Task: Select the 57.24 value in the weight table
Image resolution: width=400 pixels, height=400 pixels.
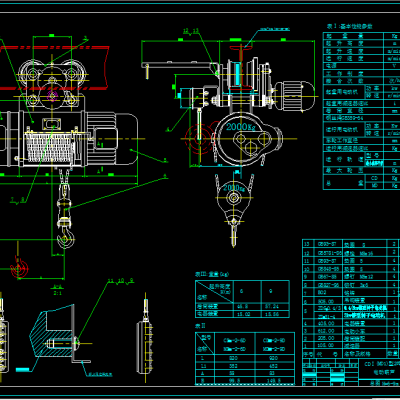Action: [x=273, y=306]
